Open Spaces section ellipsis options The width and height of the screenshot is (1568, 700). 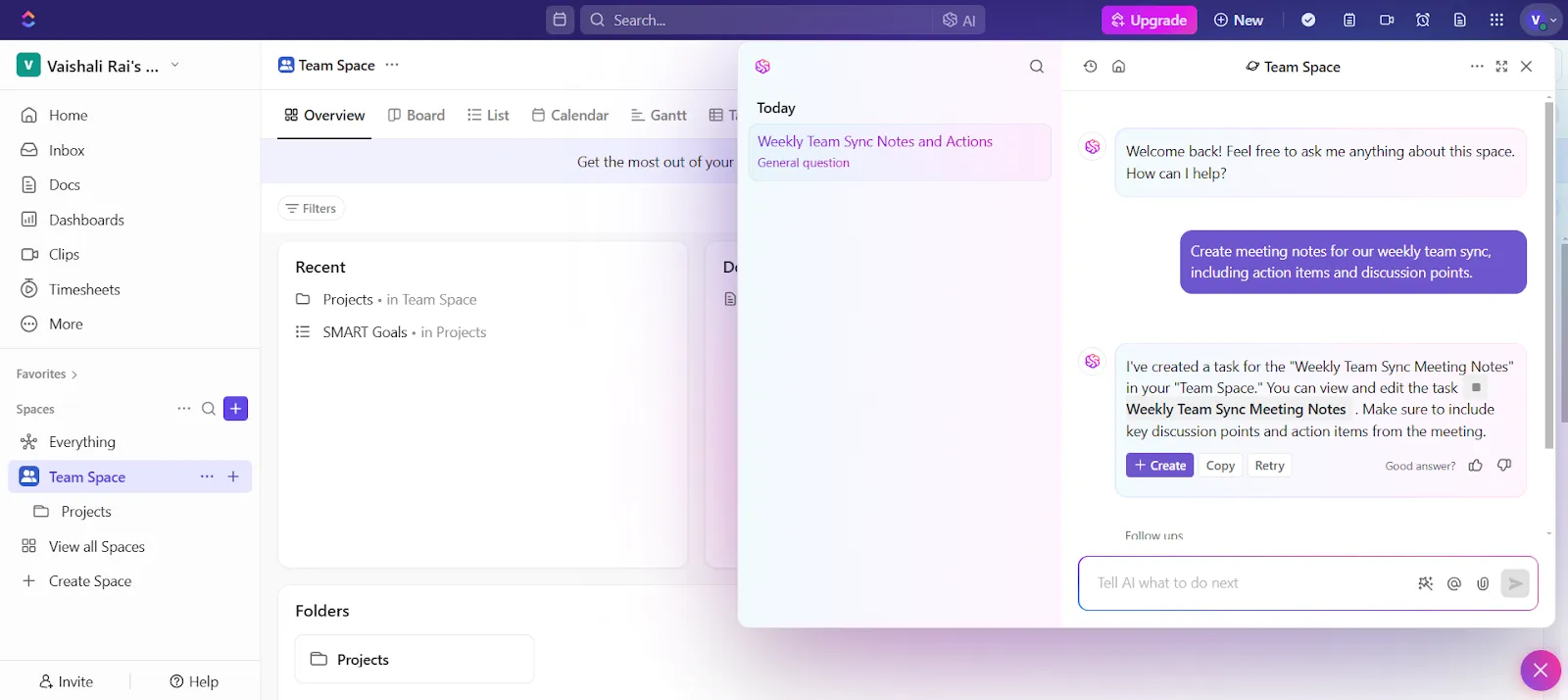tap(184, 408)
